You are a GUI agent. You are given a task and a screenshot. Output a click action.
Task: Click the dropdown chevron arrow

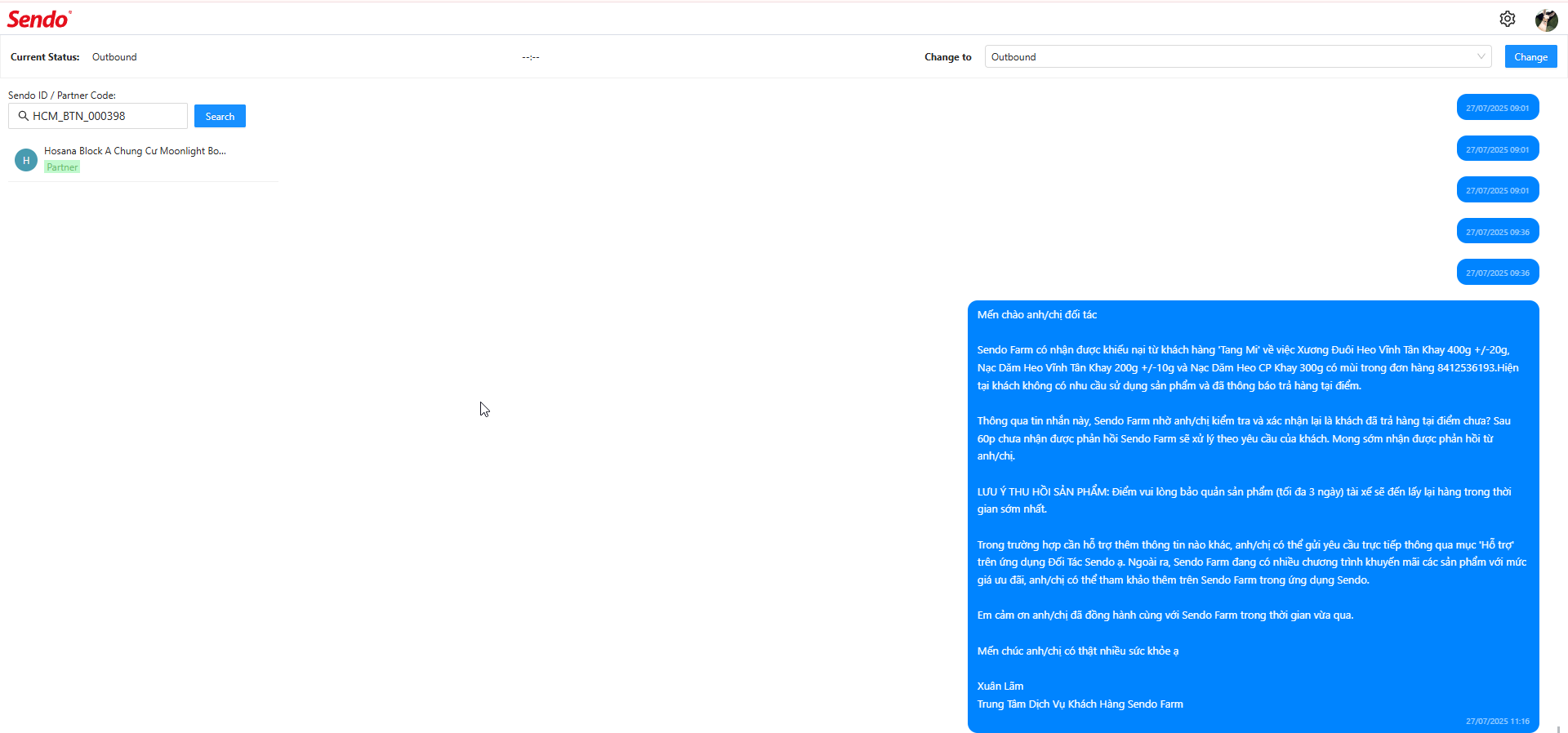click(x=1481, y=56)
